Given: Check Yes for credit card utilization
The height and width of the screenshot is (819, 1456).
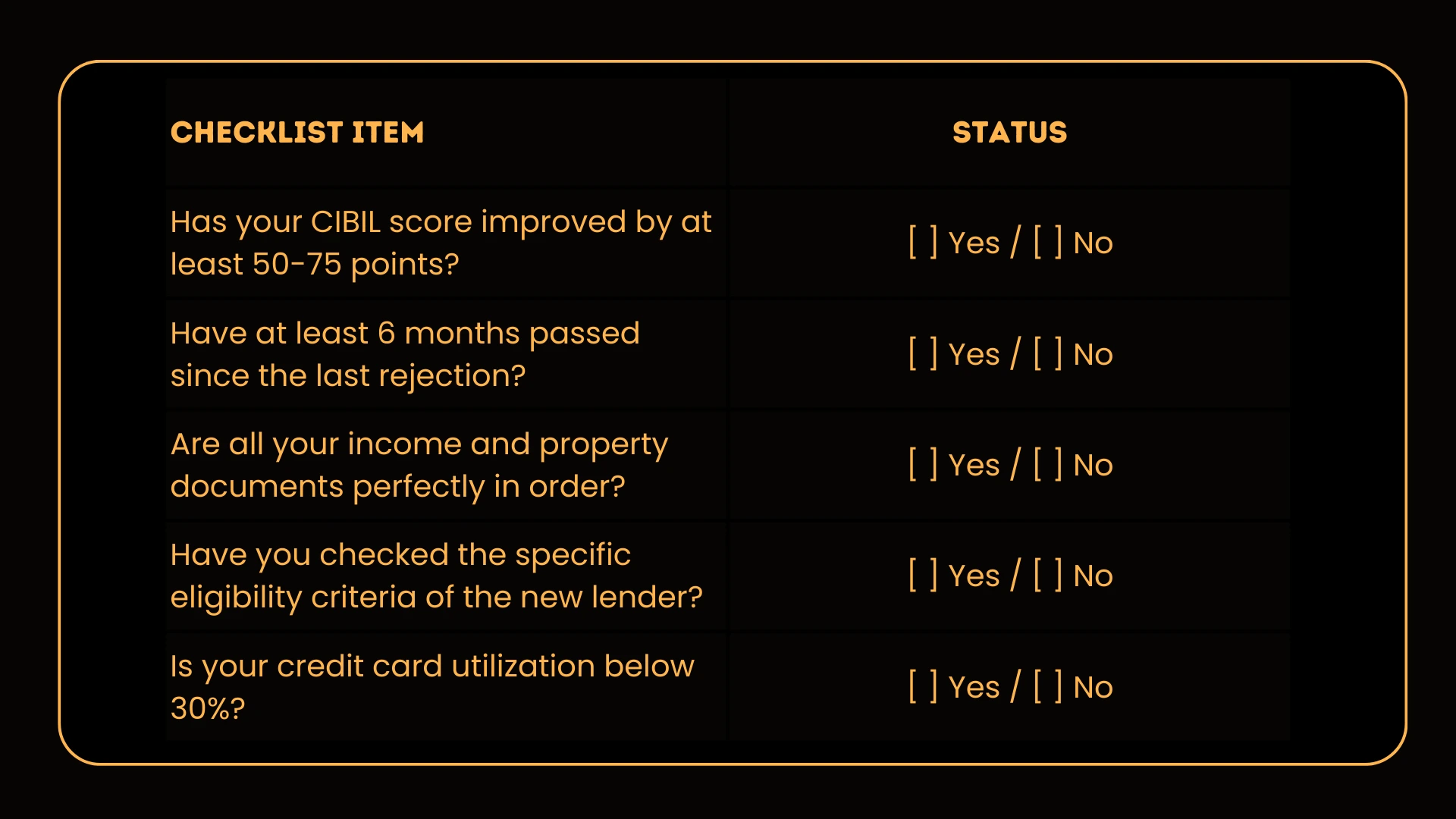Looking at the screenshot, I should click(923, 687).
